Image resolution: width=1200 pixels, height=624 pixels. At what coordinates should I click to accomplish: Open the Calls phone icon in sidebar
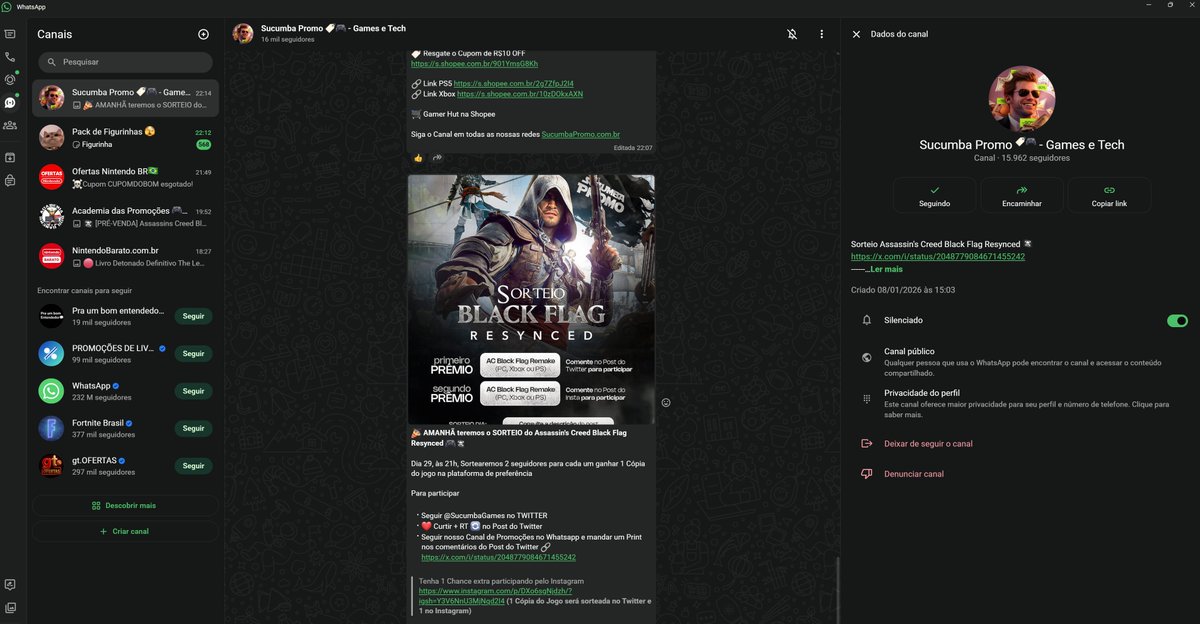(x=10, y=57)
